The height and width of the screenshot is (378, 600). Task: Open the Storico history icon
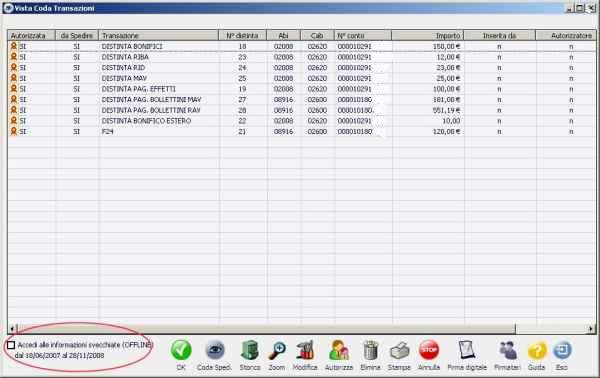click(249, 350)
